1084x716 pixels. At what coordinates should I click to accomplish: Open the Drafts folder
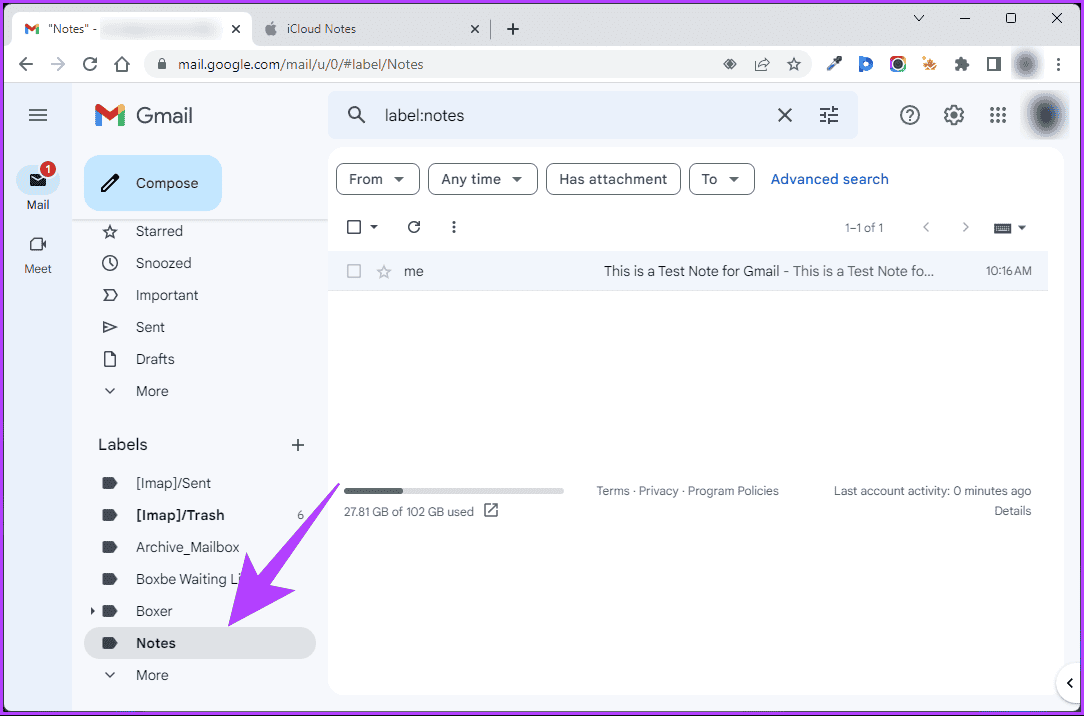tap(155, 359)
